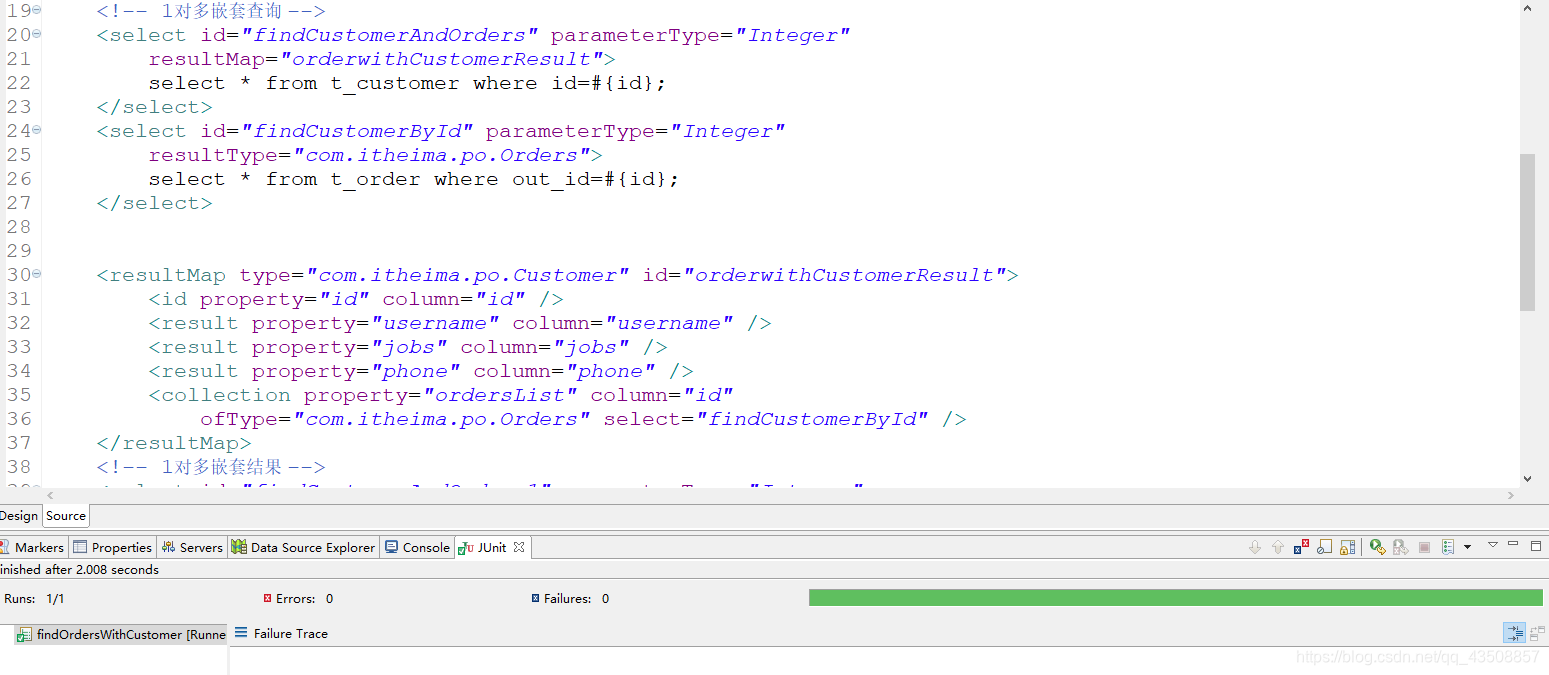Enable Show Failures Only in JUnit view
This screenshot has width=1549, height=675.
(x=1302, y=546)
